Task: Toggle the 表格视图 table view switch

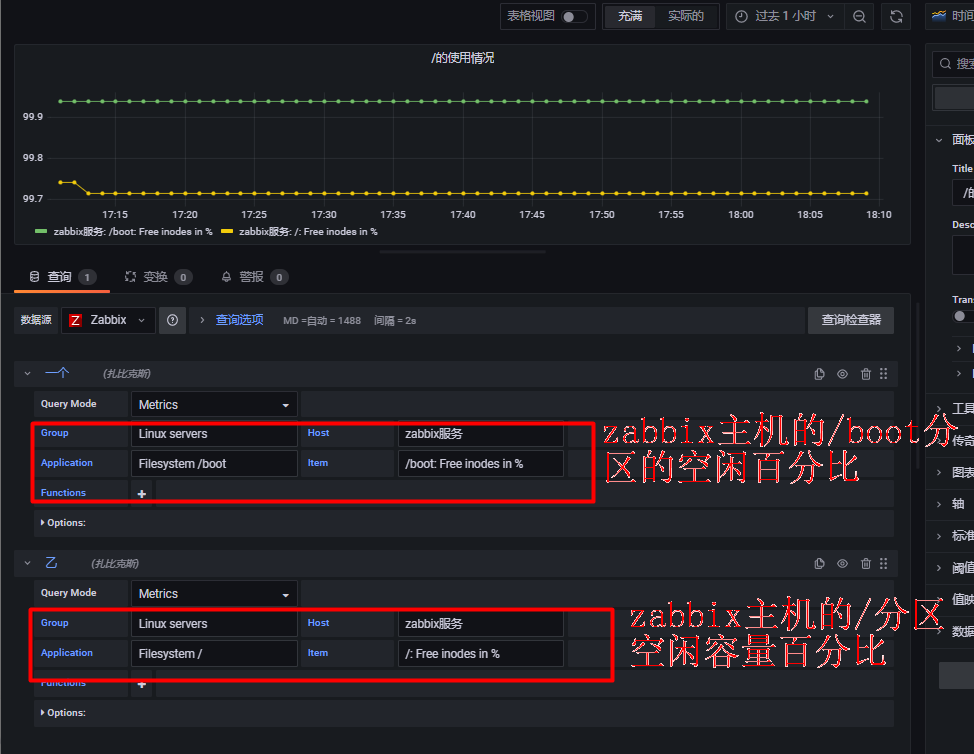Action: point(574,17)
